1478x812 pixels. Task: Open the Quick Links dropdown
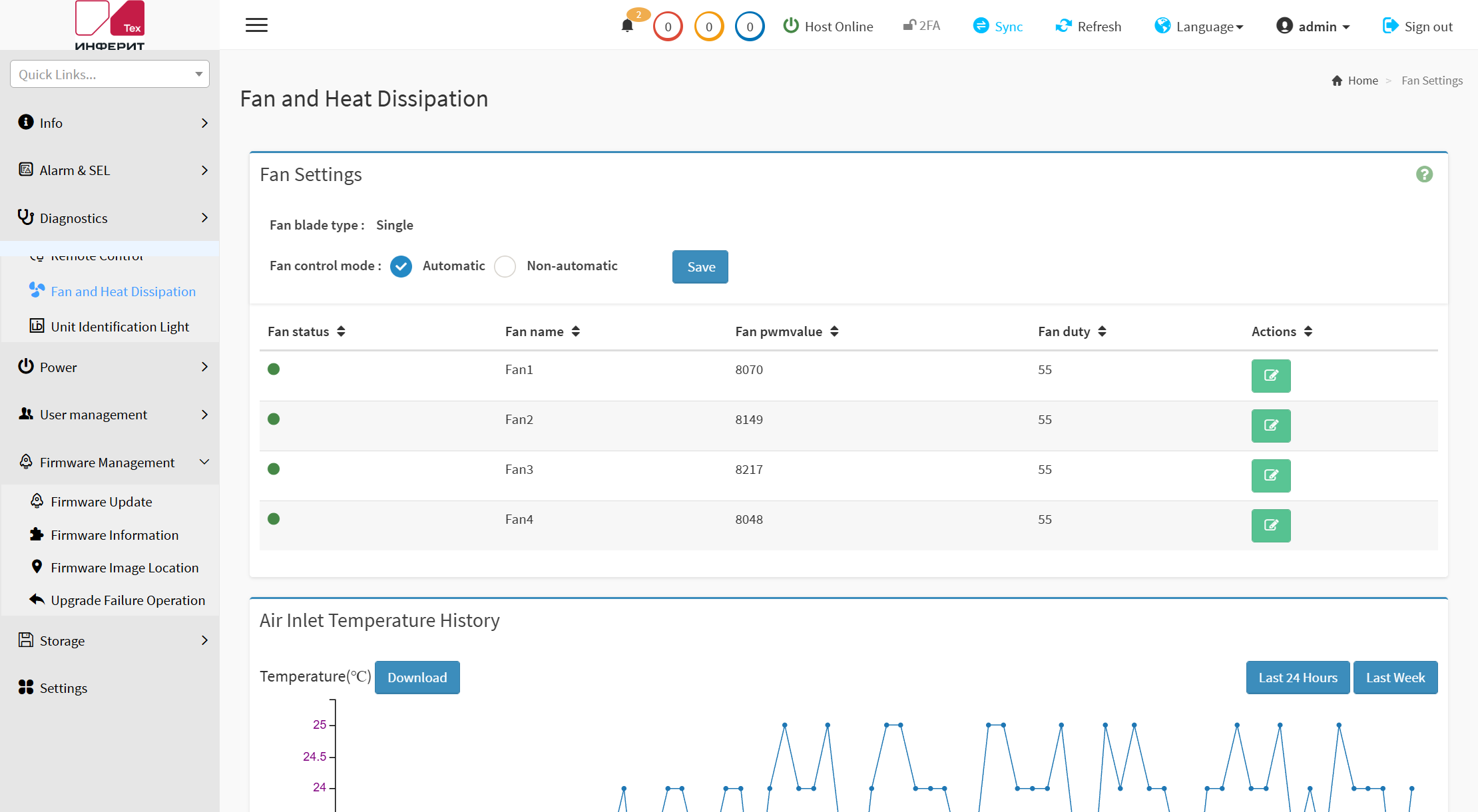[110, 74]
